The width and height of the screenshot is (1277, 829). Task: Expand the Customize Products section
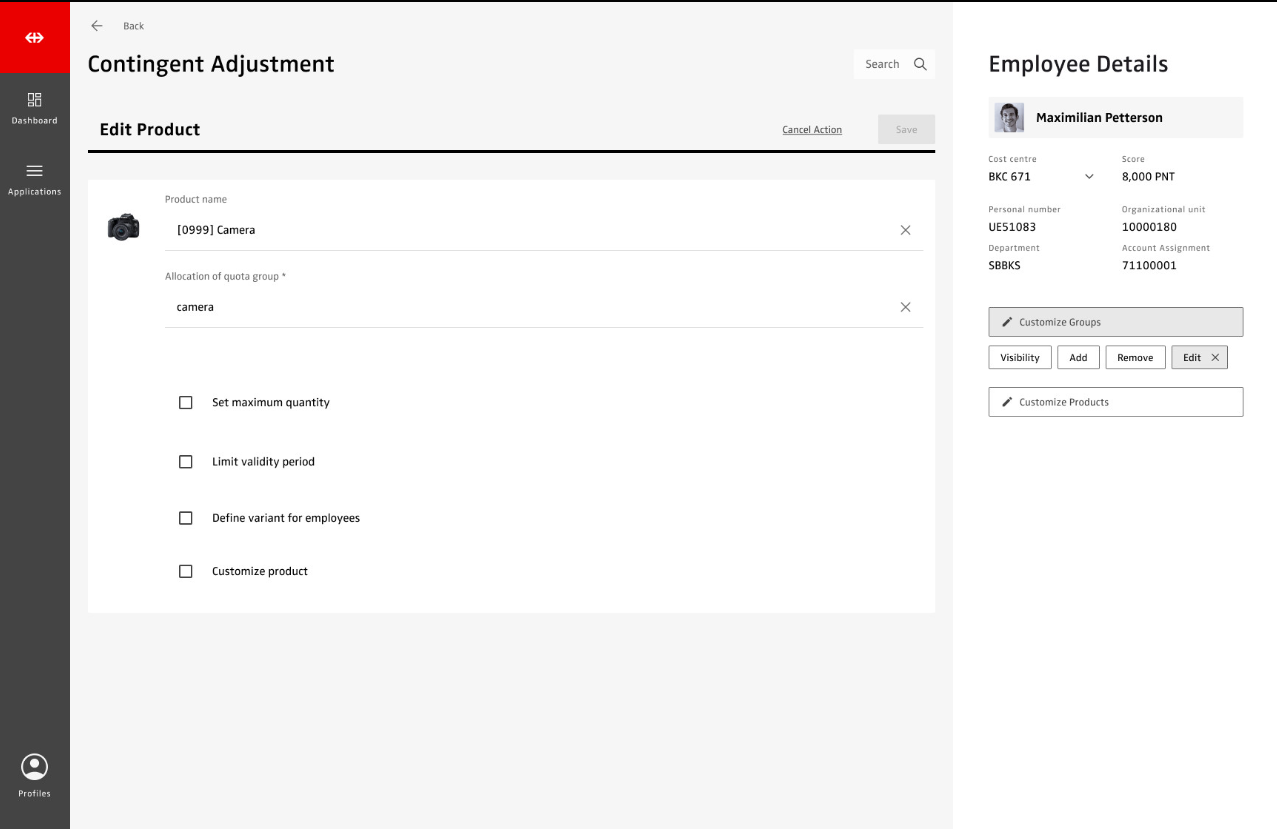coord(1115,402)
